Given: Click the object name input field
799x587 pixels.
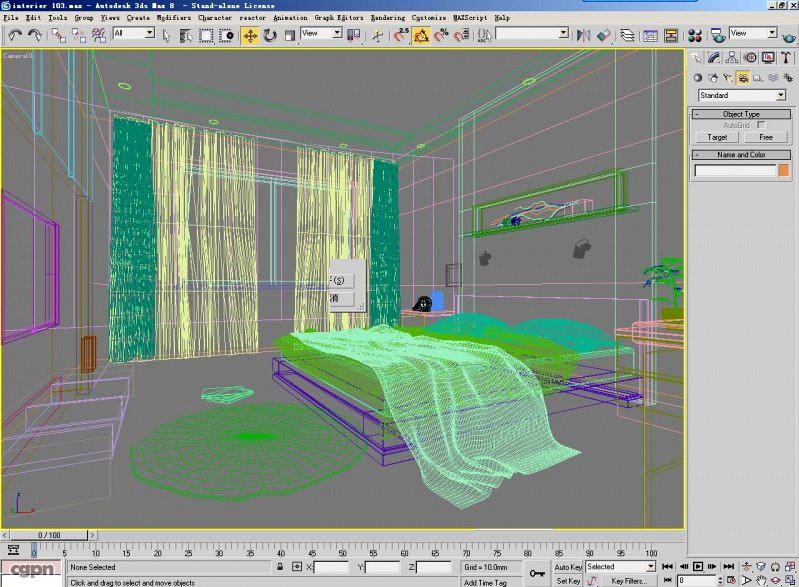Looking at the screenshot, I should [x=735, y=171].
